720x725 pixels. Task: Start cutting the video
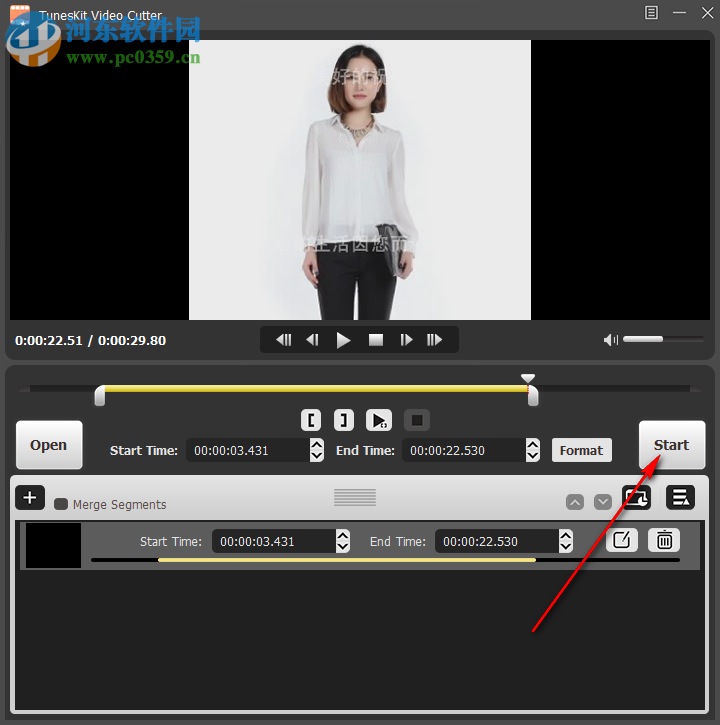click(x=671, y=445)
